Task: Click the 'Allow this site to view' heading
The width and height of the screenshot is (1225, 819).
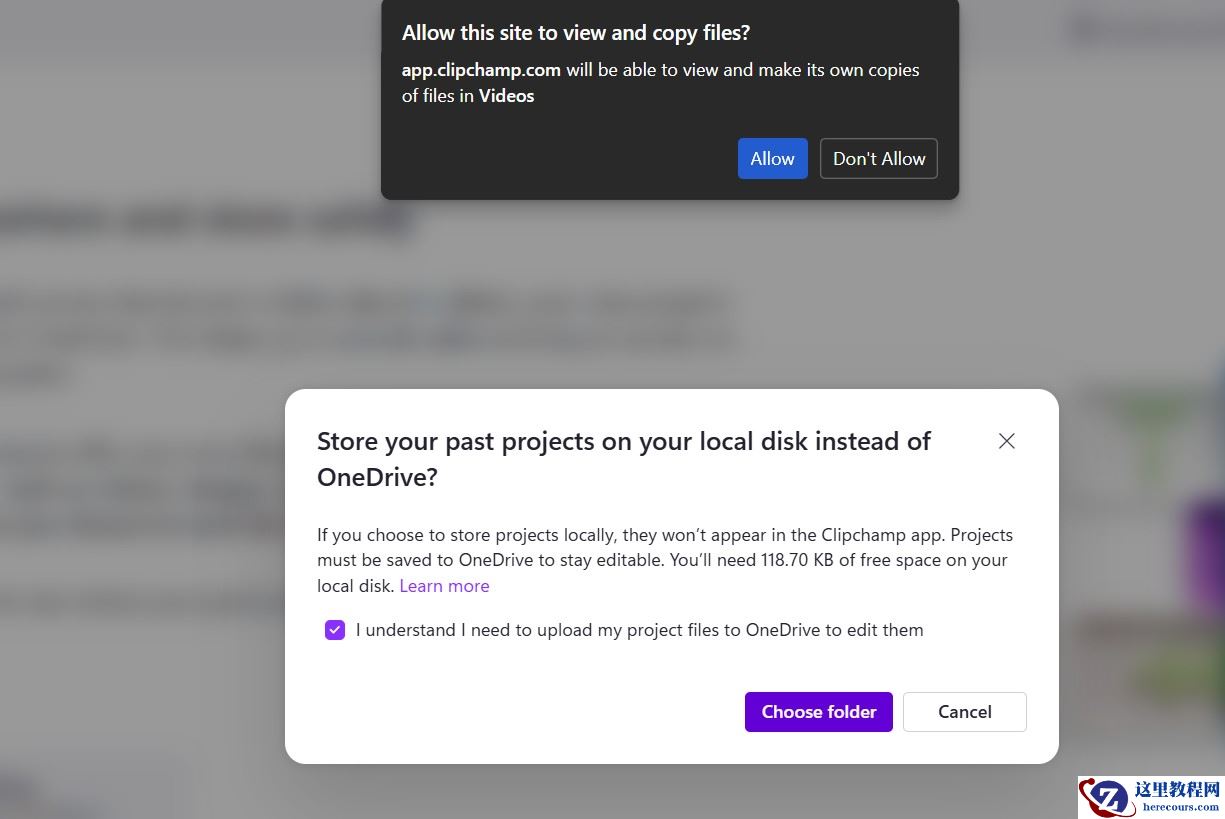Action: pyautogui.click(x=575, y=33)
